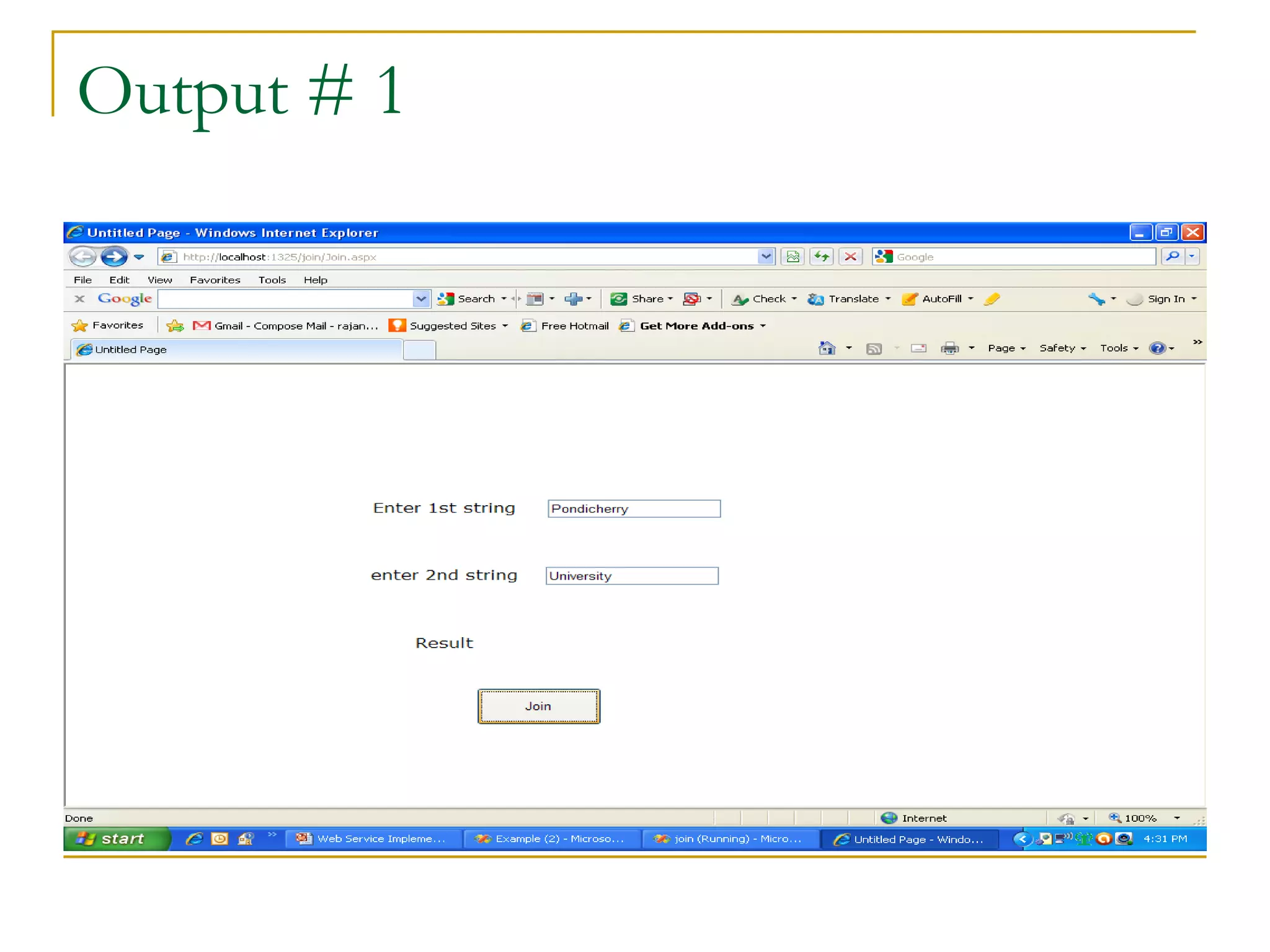Click the blue plus bookmarks icon in Google toolbar
The image size is (1270, 952).
574,299
